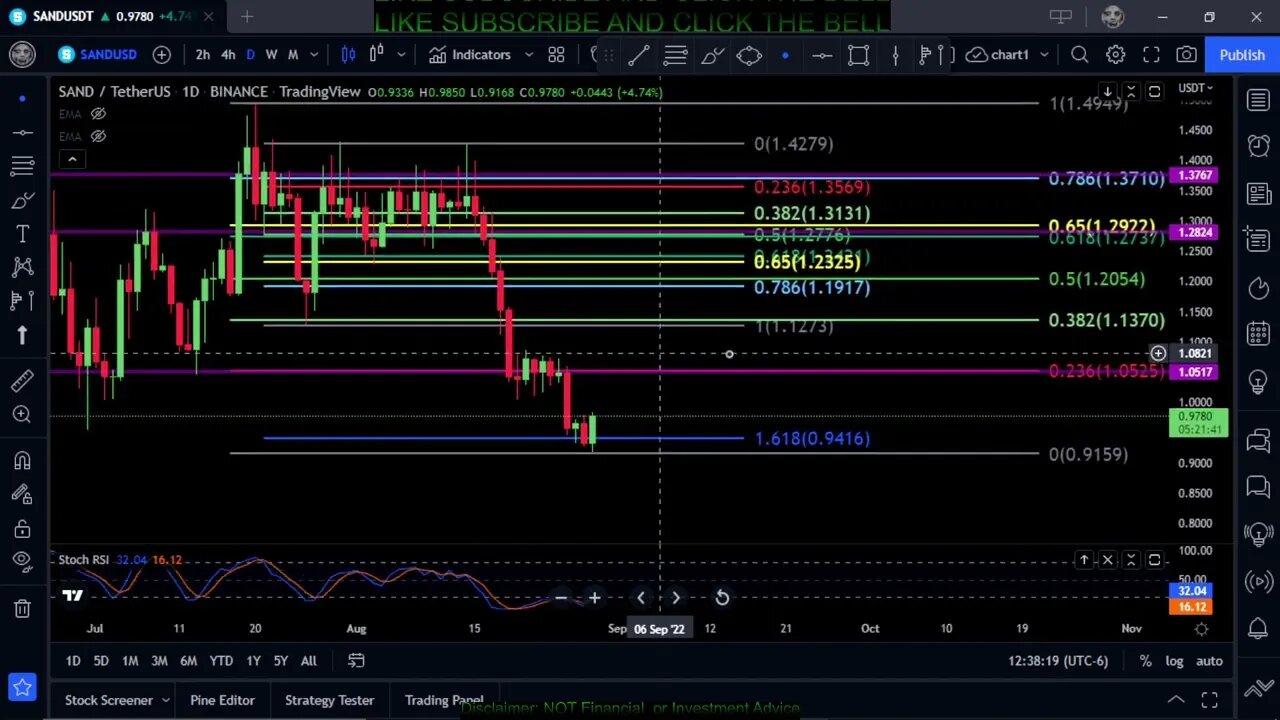The width and height of the screenshot is (1280, 720).
Task: Expand the chart1 layout dropdown arrow
Action: click(x=1044, y=55)
